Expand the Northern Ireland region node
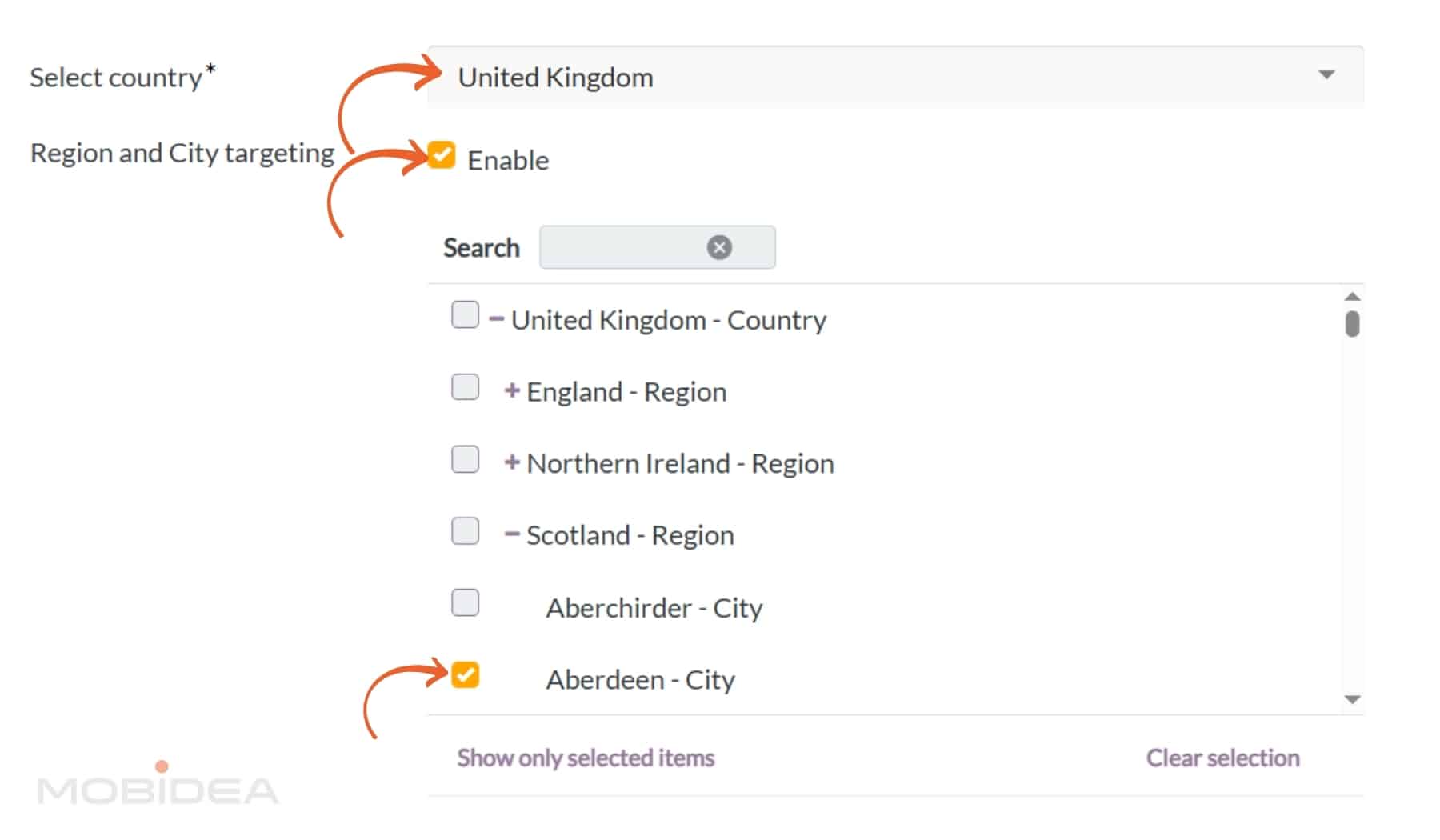The width and height of the screenshot is (1440, 840). (512, 462)
